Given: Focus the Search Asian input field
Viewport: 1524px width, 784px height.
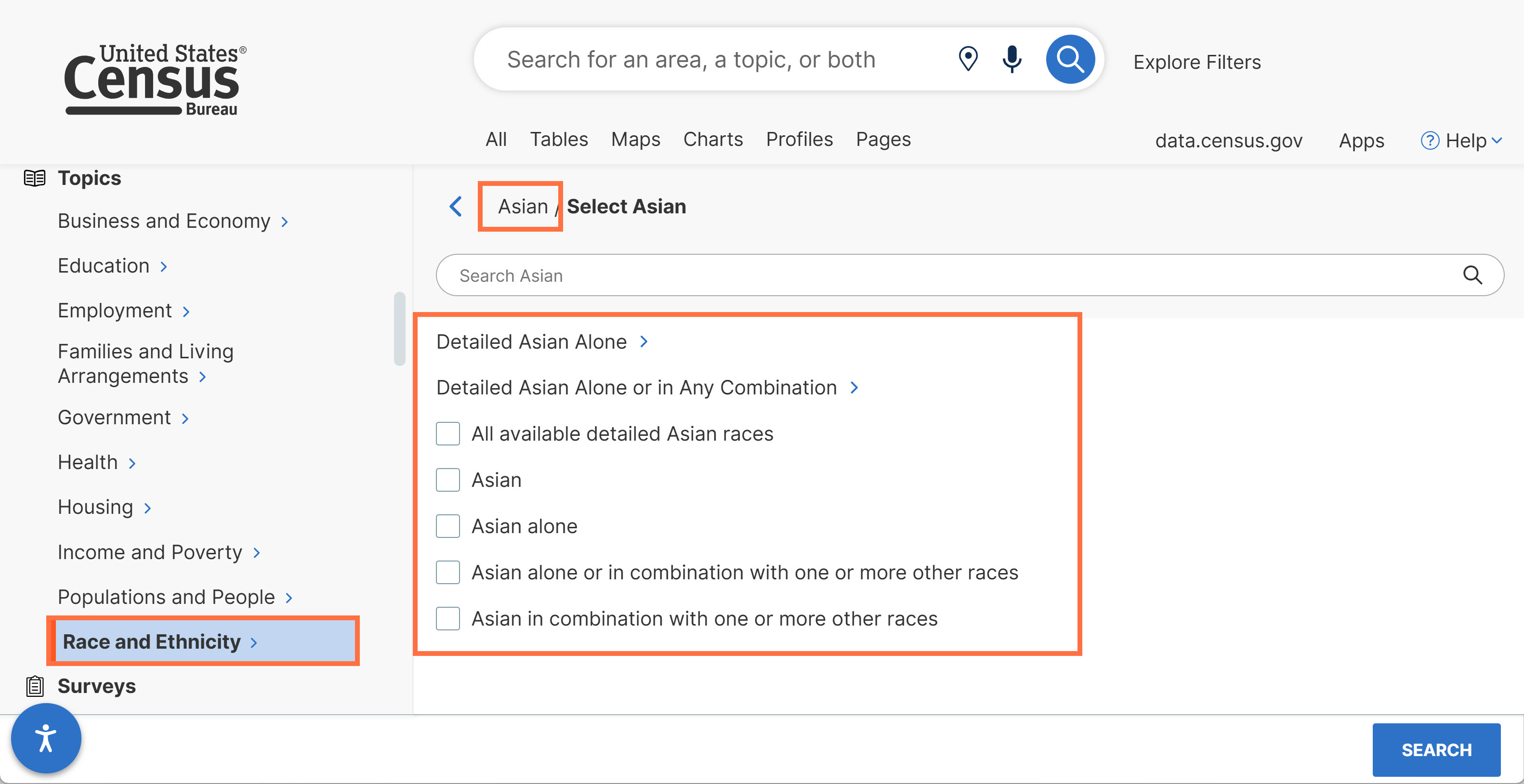Looking at the screenshot, I should (946, 275).
